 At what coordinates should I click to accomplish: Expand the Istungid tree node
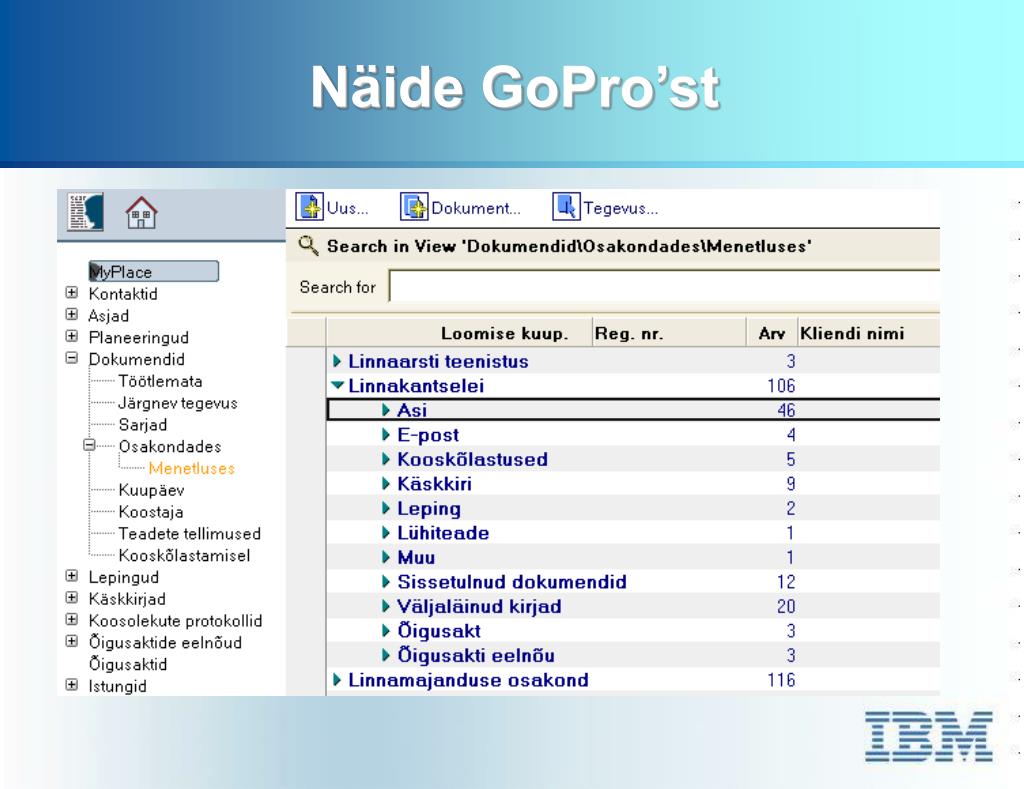pyautogui.click(x=72, y=685)
